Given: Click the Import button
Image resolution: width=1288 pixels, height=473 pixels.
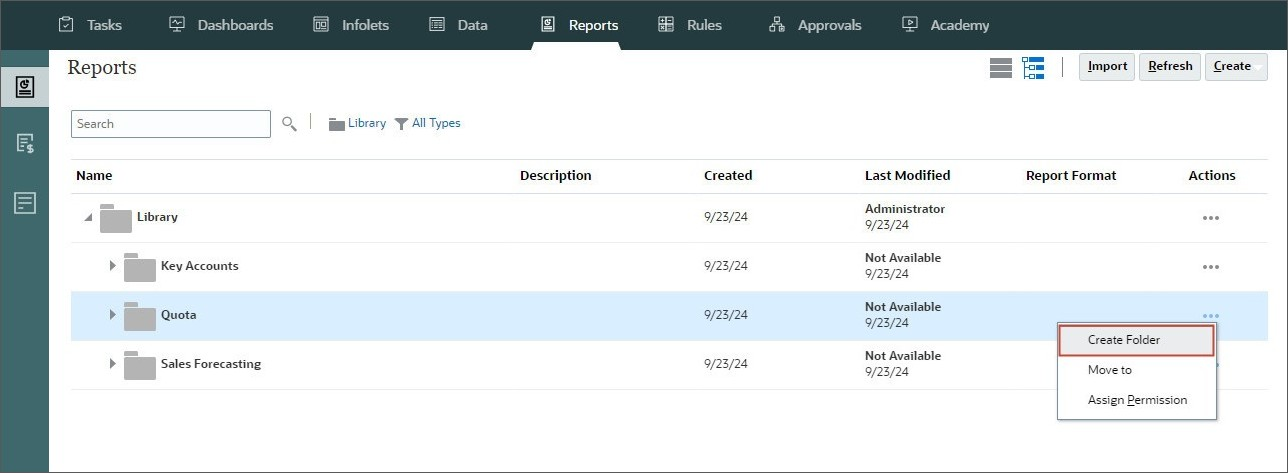Looking at the screenshot, I should (1107, 66).
